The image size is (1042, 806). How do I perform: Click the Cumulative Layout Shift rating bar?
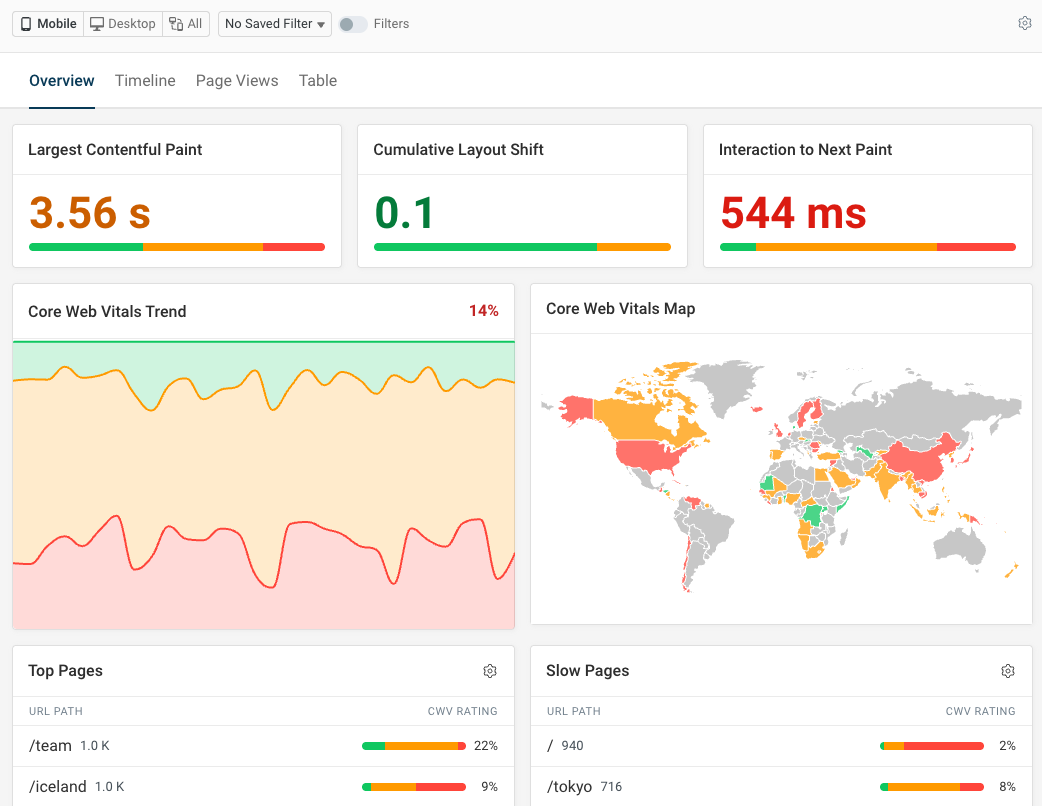522,247
